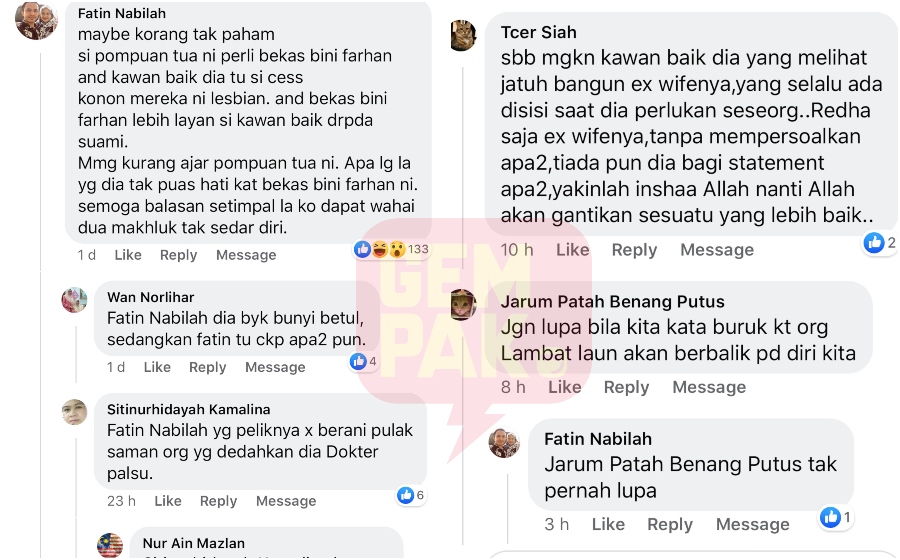View the 133 reactions on Fatin's comment
This screenshot has height=560, width=900.
pyautogui.click(x=391, y=249)
